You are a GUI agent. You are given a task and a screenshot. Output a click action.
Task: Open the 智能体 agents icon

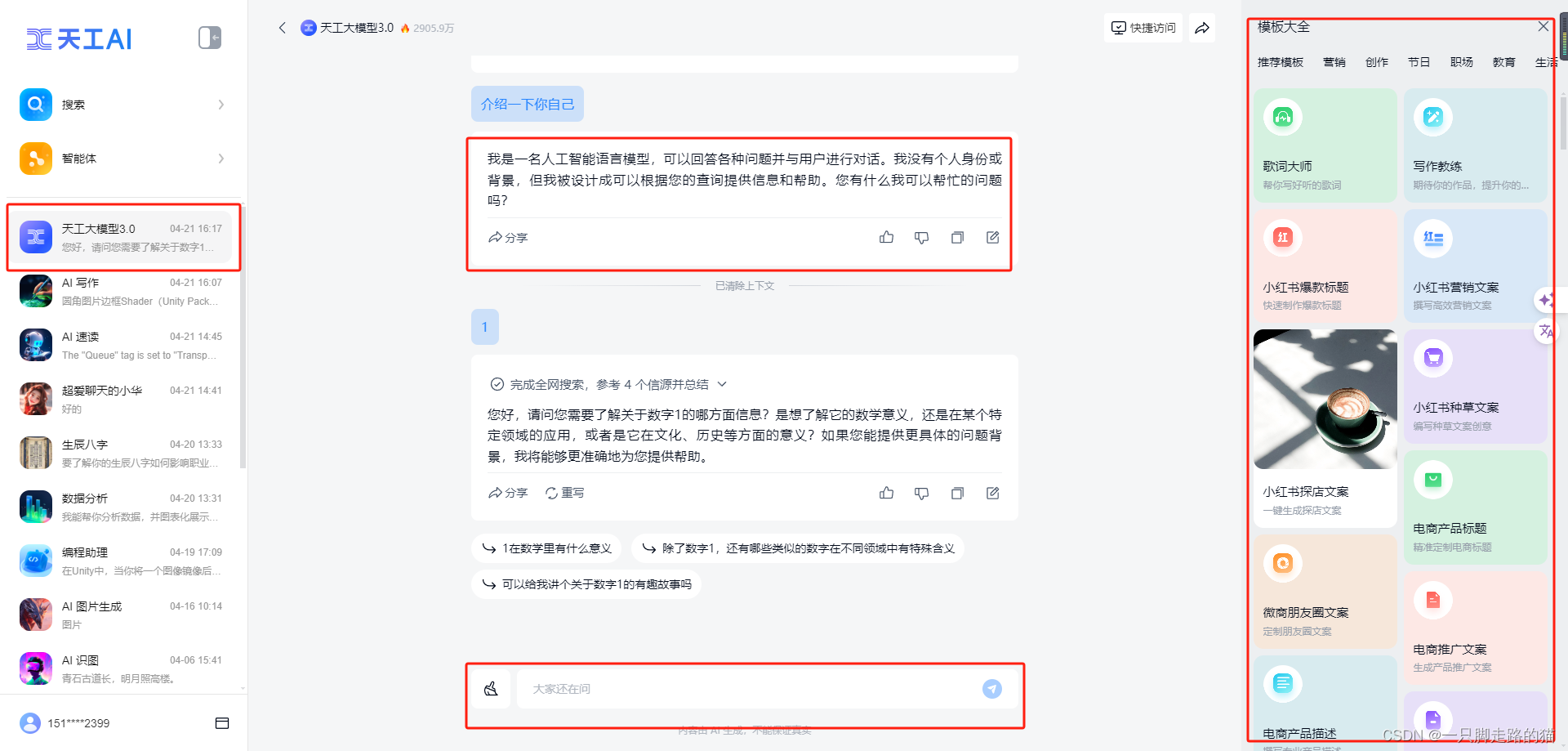36,159
